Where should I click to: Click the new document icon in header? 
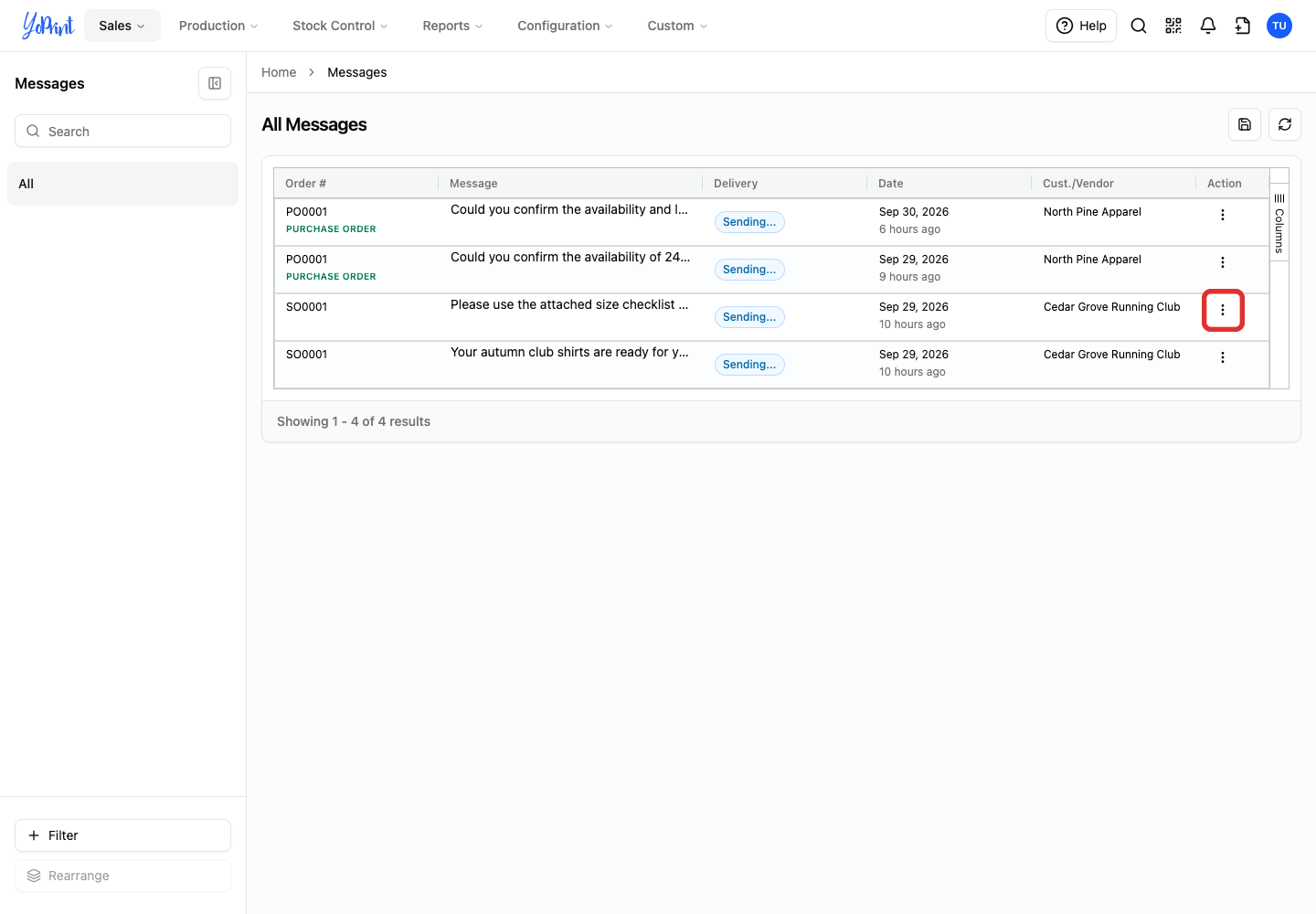[x=1243, y=26]
